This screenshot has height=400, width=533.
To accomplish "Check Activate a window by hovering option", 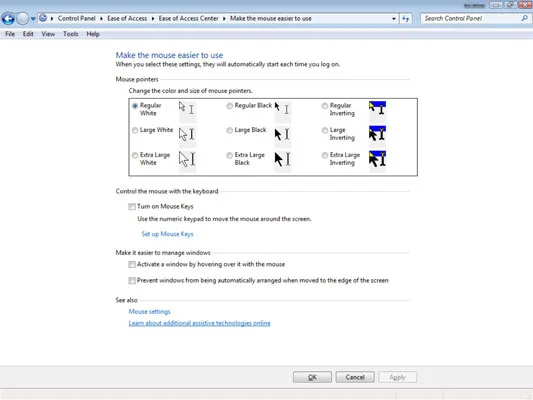I will [x=132, y=264].
